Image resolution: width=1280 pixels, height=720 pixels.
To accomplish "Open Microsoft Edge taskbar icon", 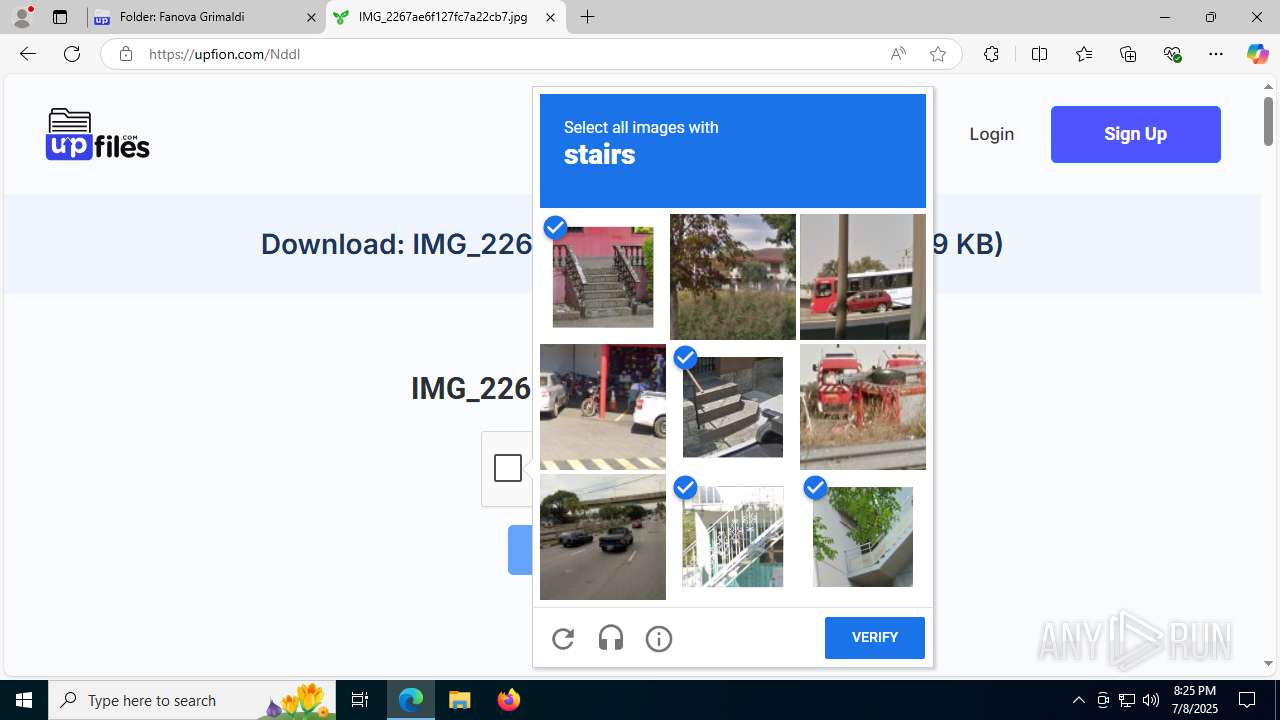I will point(411,700).
